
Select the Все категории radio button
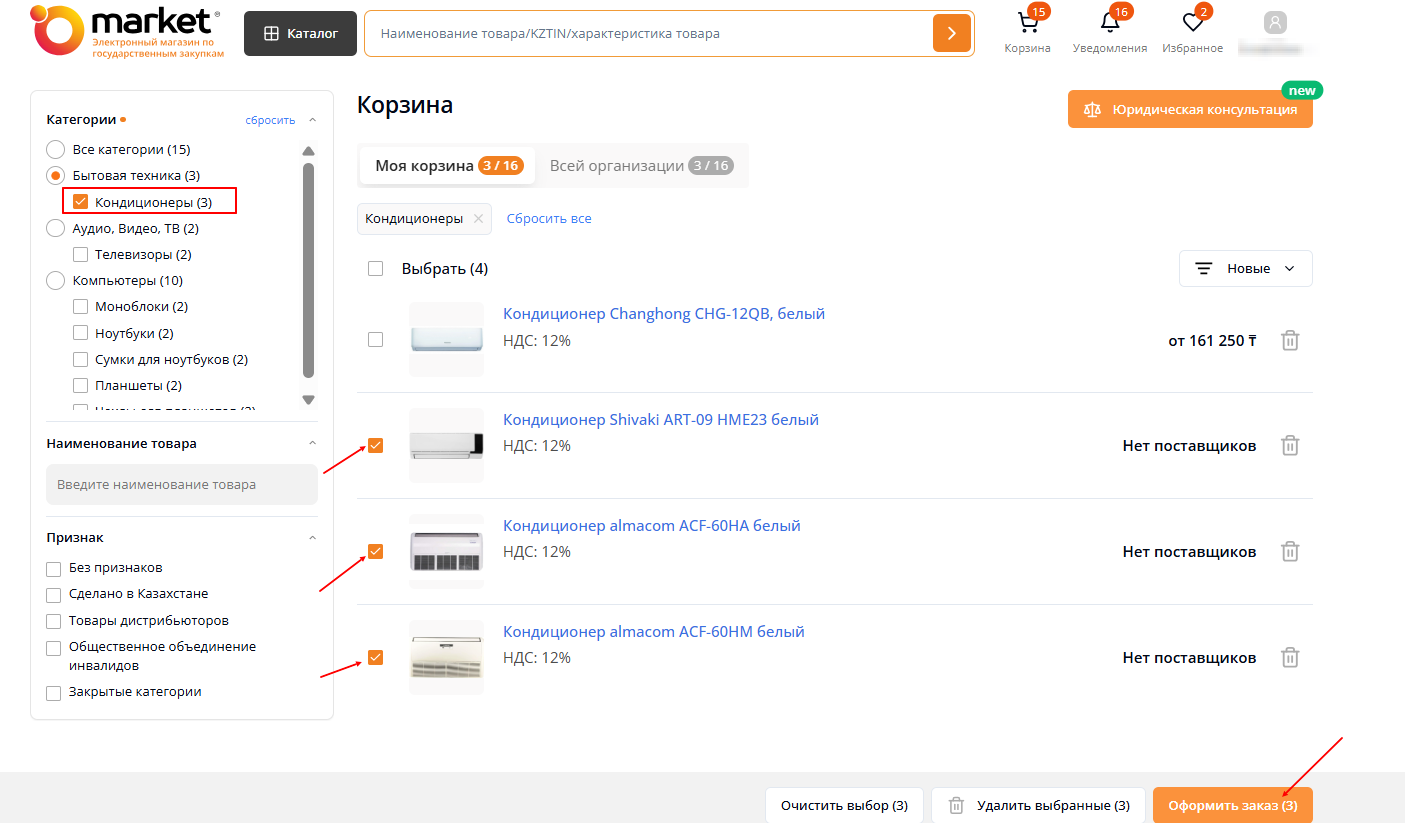coord(55,149)
